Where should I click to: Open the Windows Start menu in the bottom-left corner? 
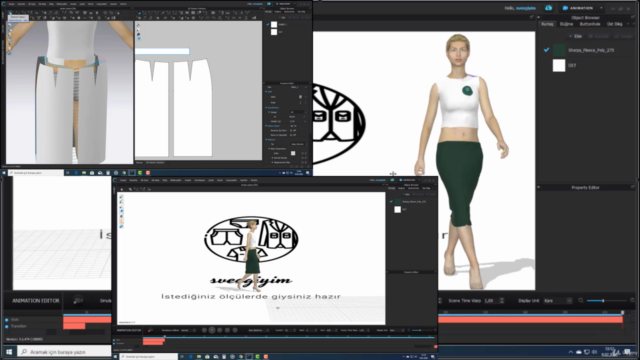(x=9, y=351)
